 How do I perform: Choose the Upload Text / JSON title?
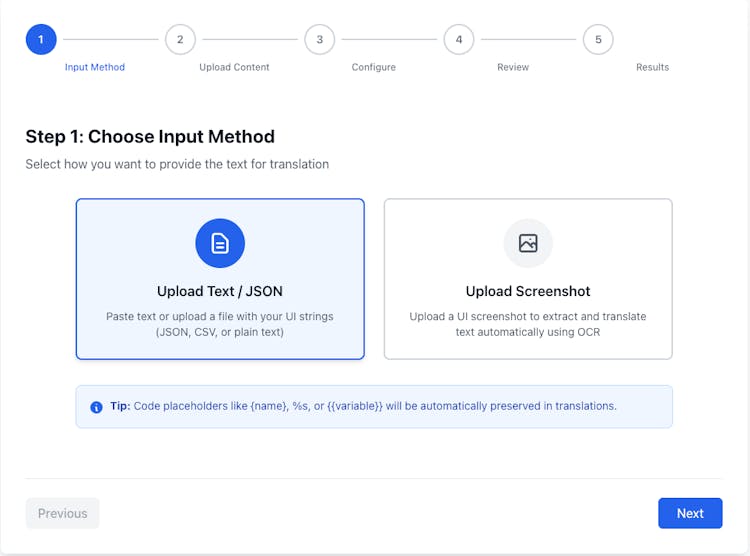click(x=220, y=291)
